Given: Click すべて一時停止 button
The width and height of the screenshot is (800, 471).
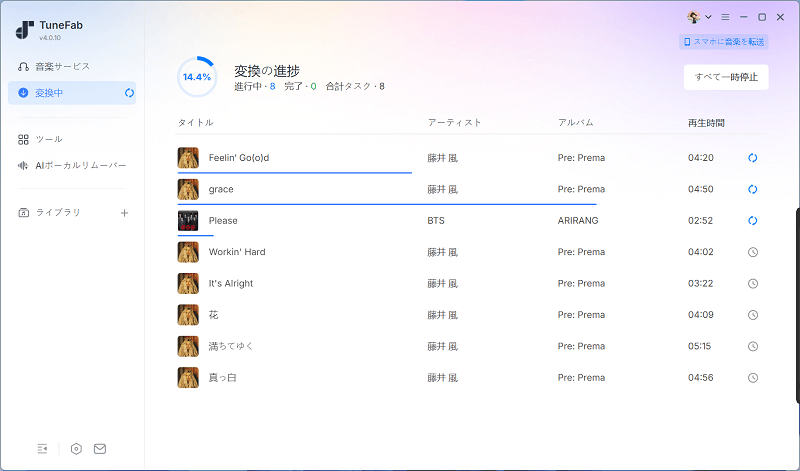Looking at the screenshot, I should [726, 77].
